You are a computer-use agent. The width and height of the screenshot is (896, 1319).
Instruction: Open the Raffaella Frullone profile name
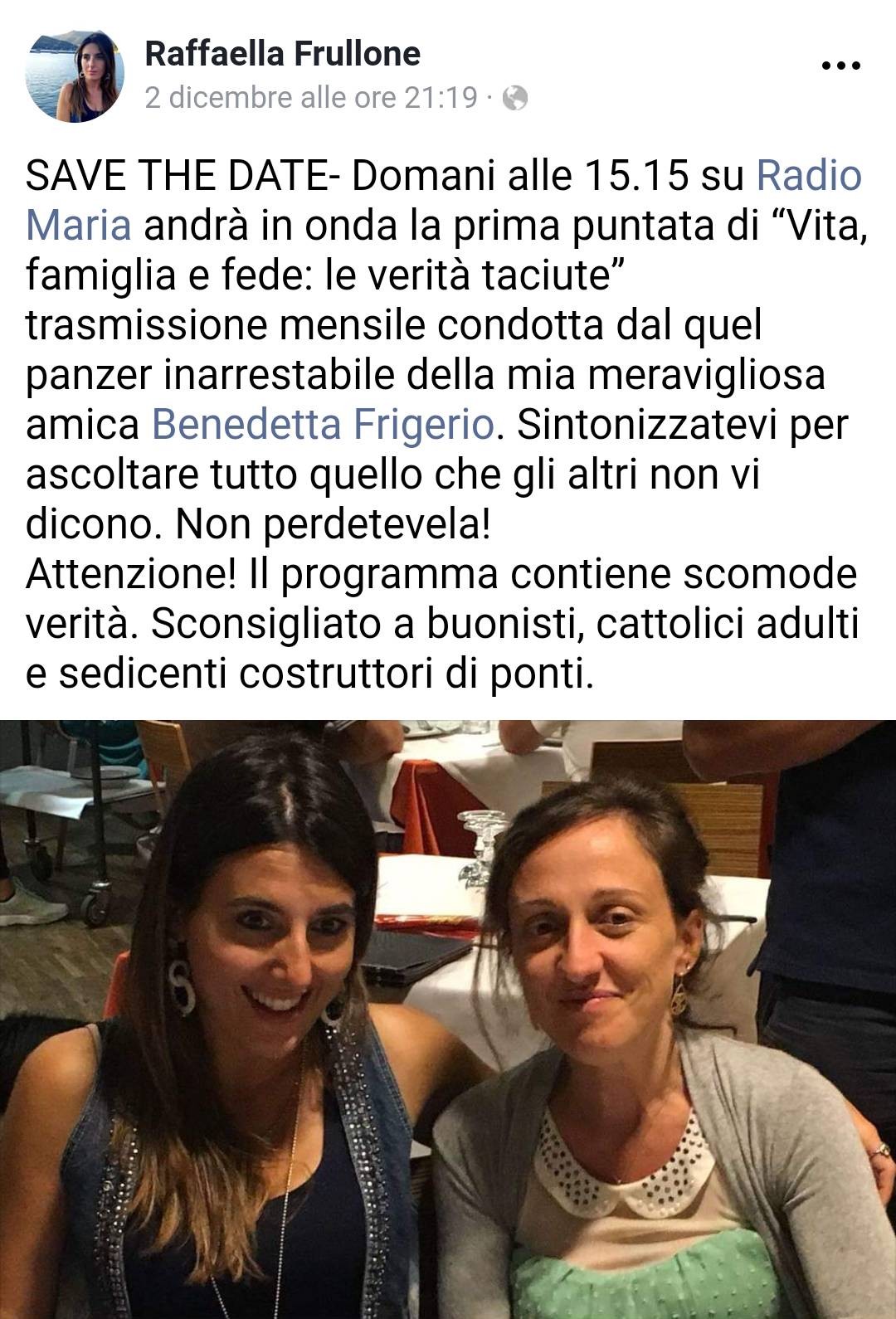pyautogui.click(x=282, y=54)
